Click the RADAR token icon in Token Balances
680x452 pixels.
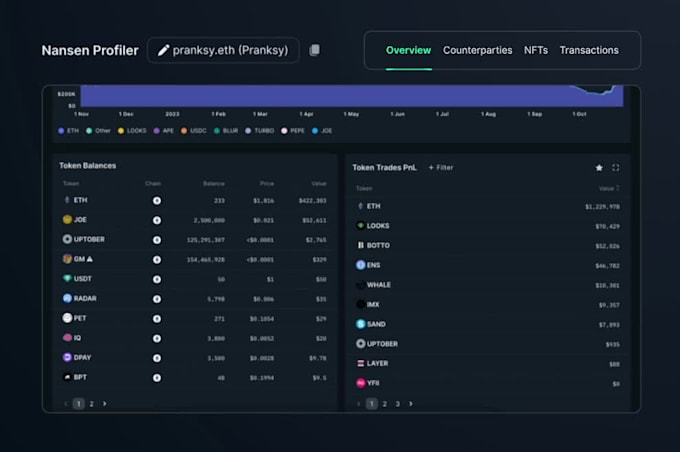pyautogui.click(x=67, y=298)
